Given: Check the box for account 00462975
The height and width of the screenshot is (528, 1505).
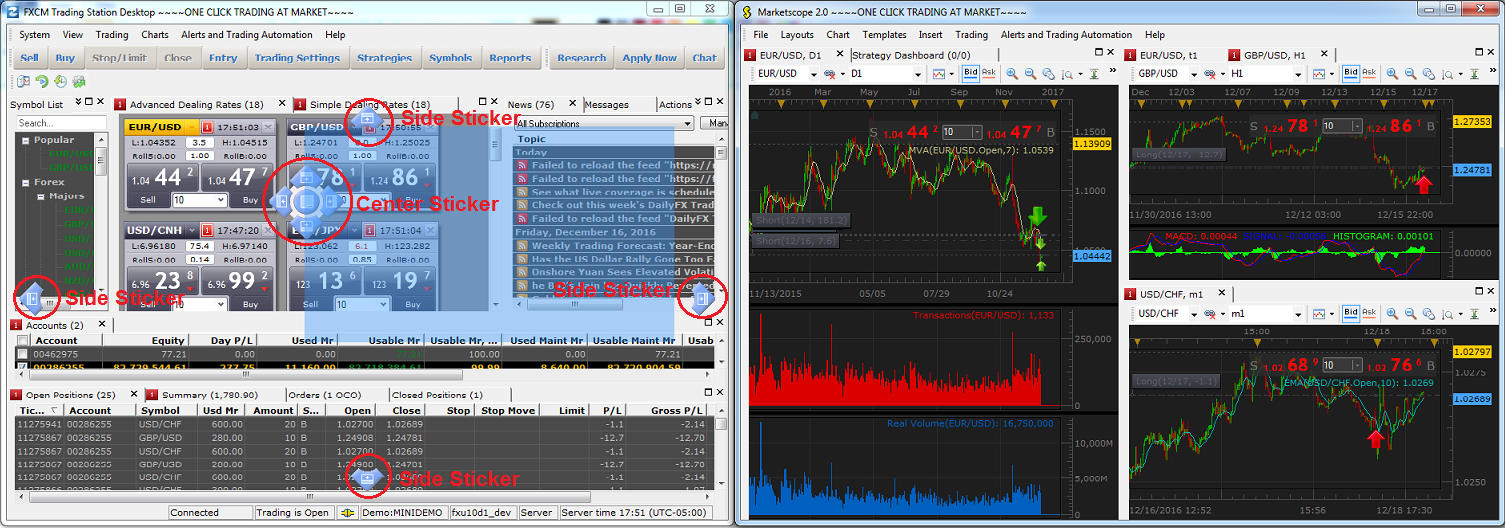Looking at the screenshot, I should point(22,354).
